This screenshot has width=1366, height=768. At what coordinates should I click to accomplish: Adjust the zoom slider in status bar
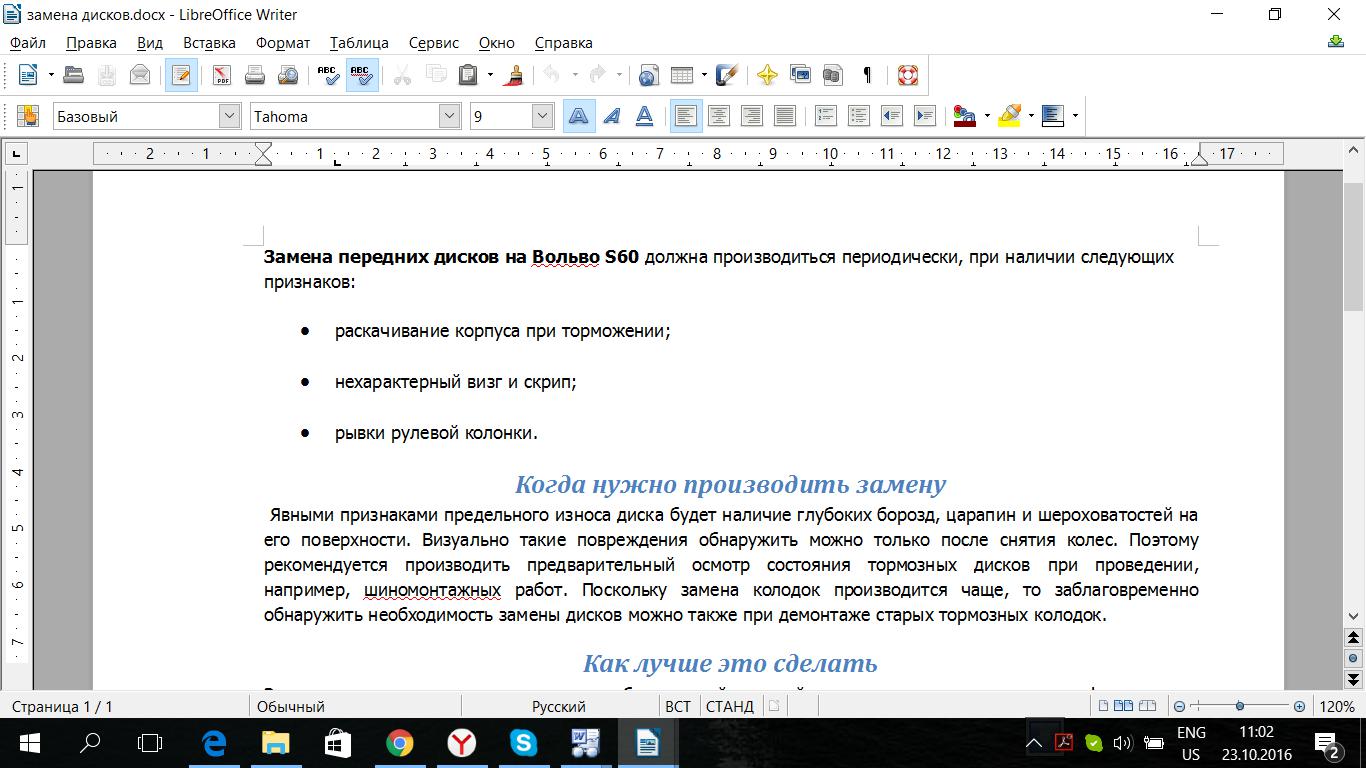coord(1240,706)
